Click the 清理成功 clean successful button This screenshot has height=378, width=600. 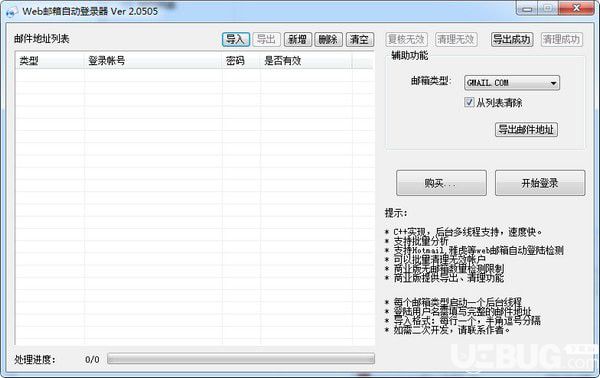(x=561, y=39)
